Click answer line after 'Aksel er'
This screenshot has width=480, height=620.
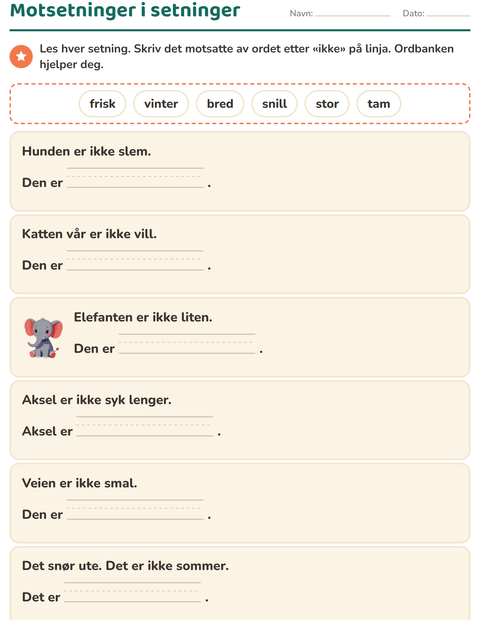tap(145, 426)
